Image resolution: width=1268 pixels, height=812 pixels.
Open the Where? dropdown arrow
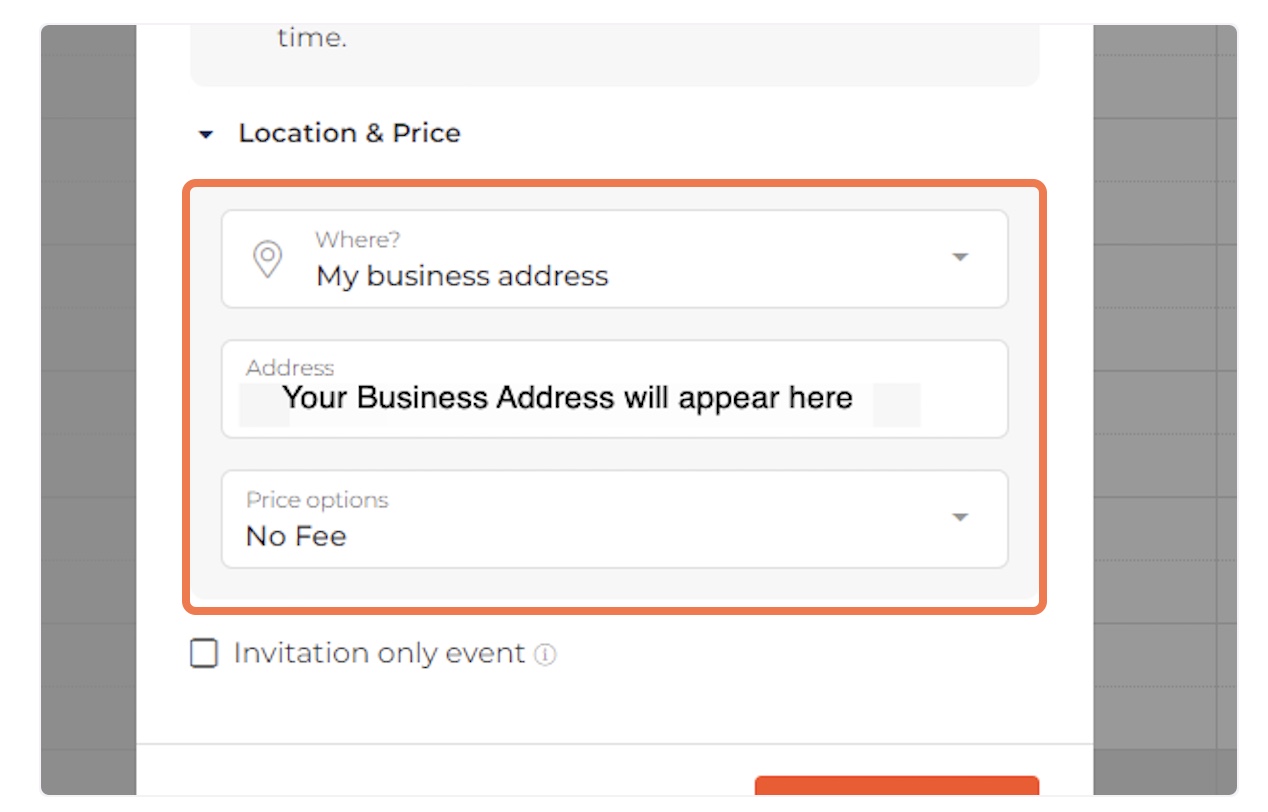coord(960,257)
